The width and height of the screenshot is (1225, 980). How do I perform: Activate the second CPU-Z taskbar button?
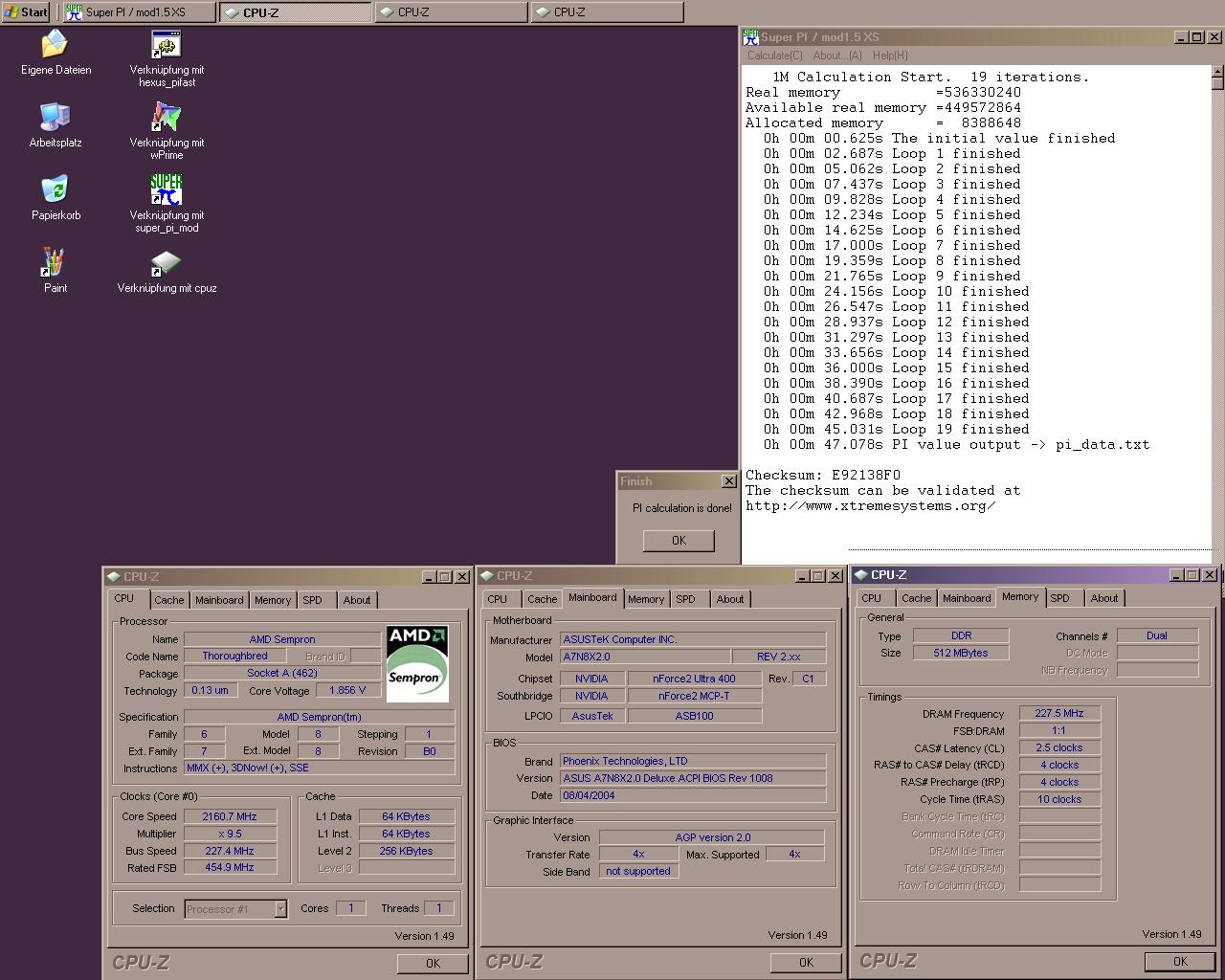pos(451,12)
